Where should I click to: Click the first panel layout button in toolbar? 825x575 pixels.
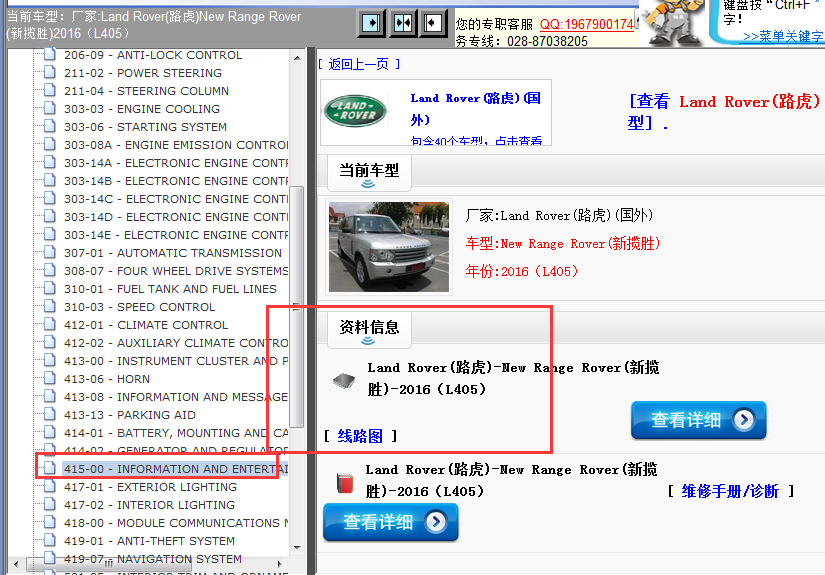371,22
